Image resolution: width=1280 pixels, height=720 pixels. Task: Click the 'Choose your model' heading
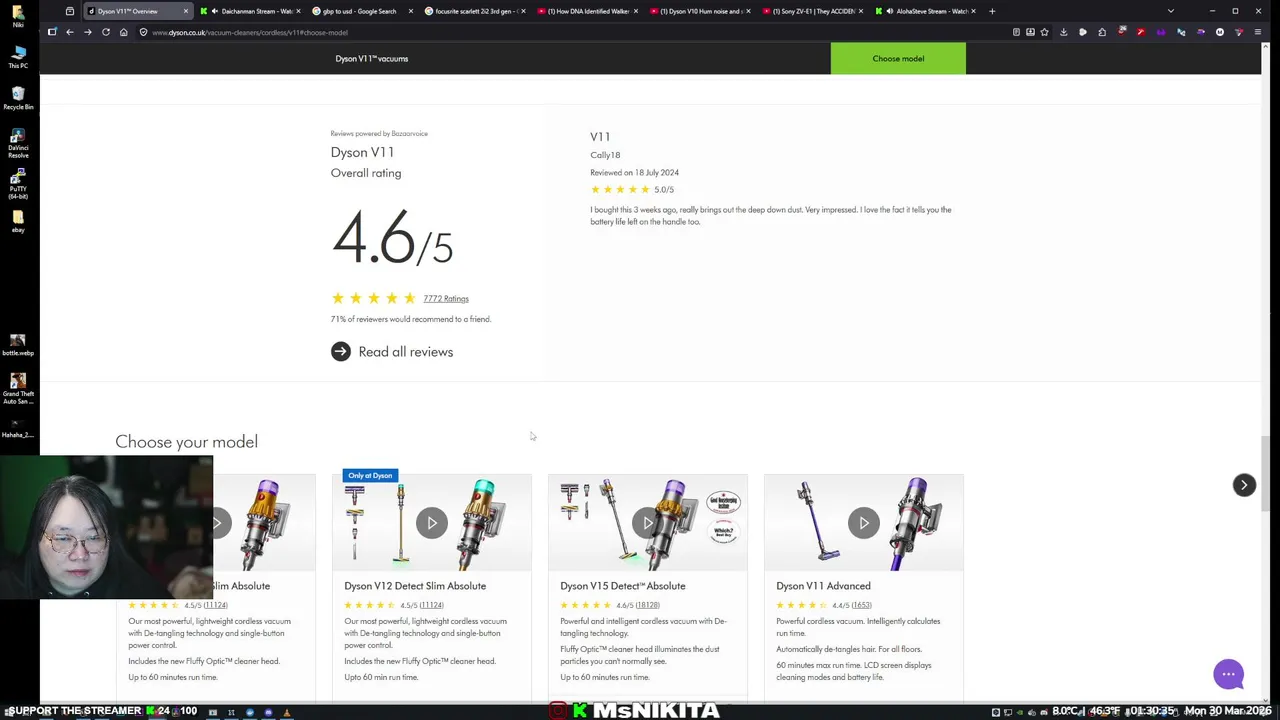[186, 442]
